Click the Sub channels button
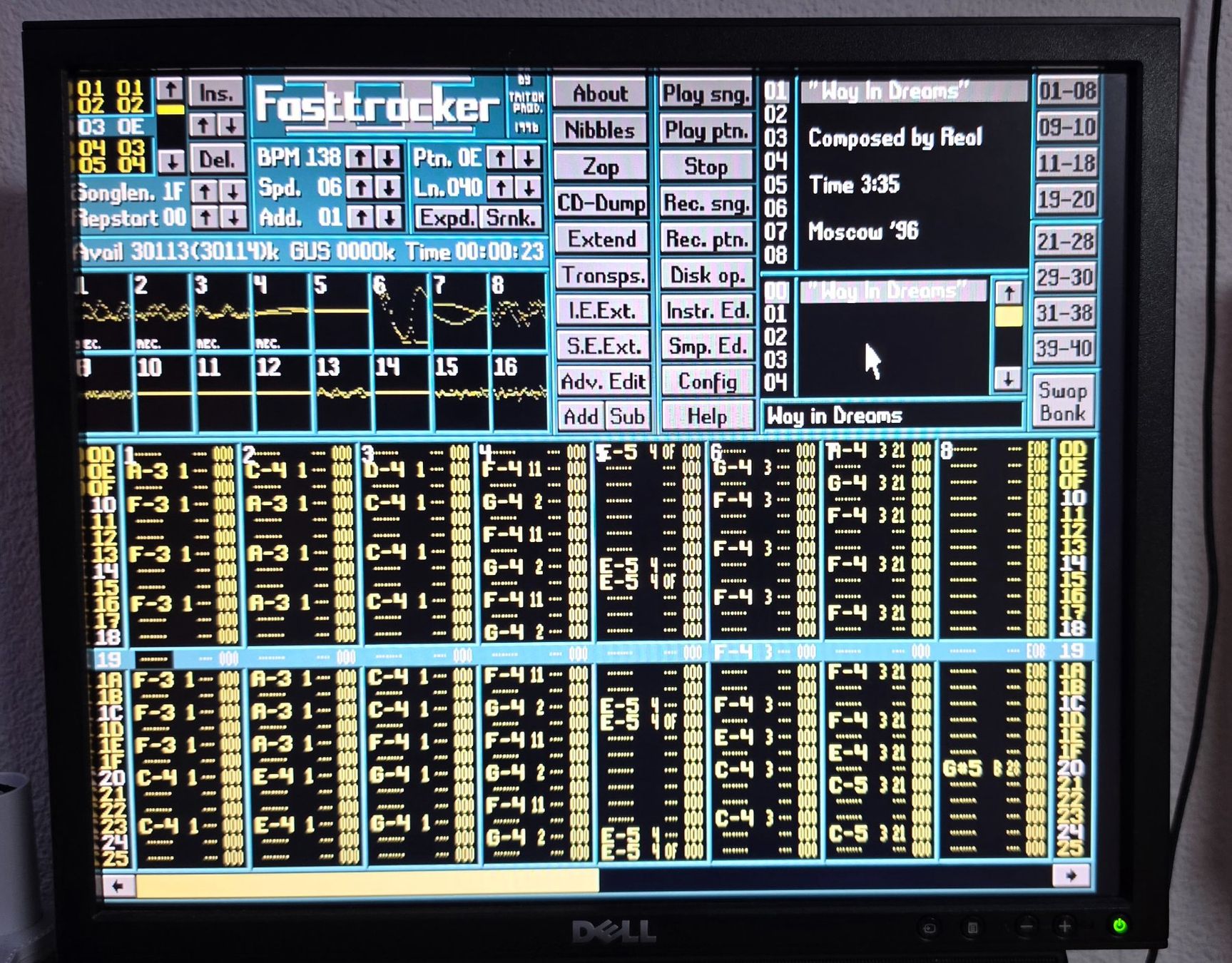The width and height of the screenshot is (1232, 963). click(x=627, y=416)
